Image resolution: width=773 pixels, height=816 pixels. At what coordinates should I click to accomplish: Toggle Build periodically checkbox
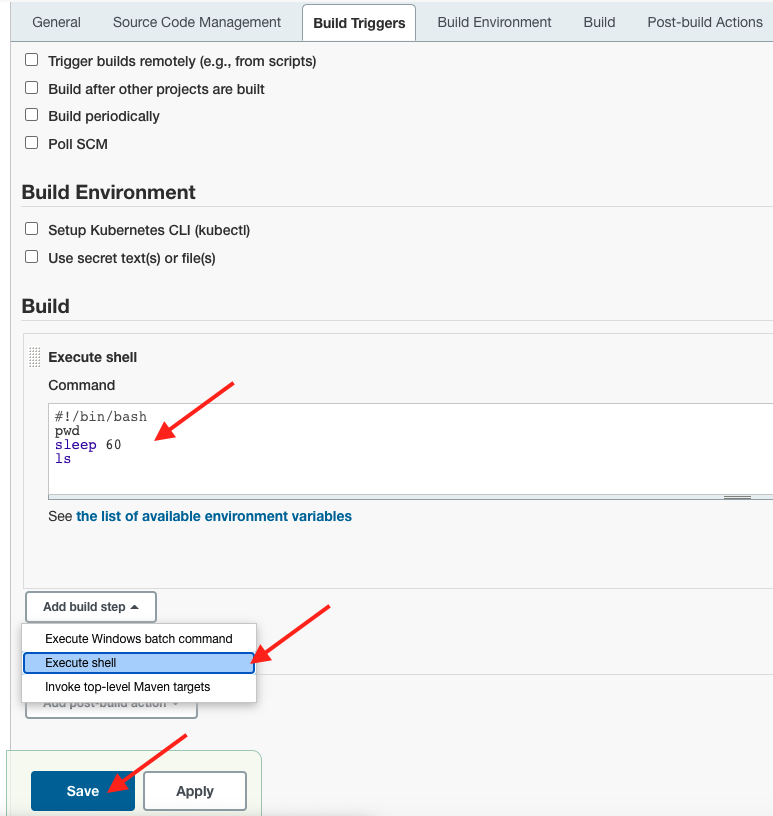click(x=32, y=115)
